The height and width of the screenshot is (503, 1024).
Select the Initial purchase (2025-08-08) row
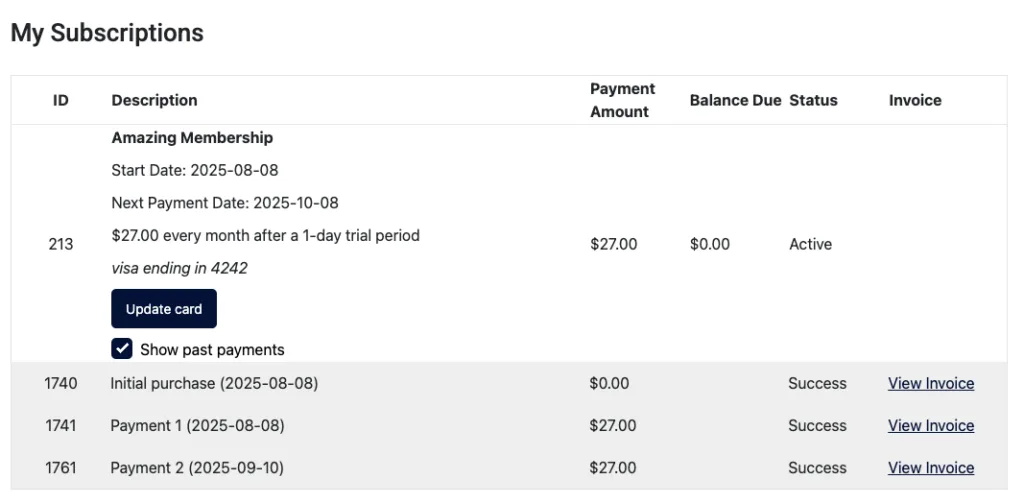point(214,383)
